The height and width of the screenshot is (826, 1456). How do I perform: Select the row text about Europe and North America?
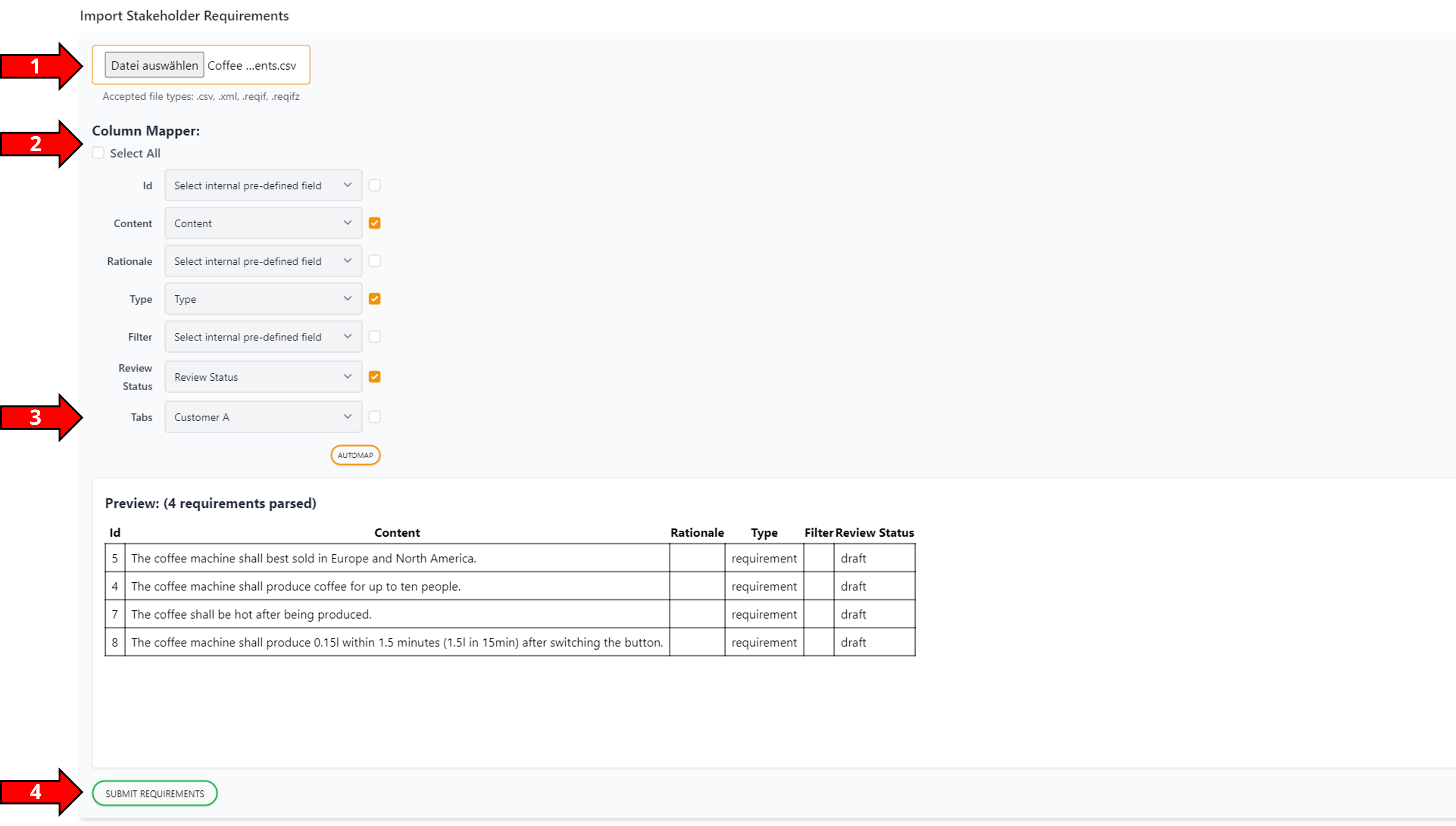(x=304, y=558)
